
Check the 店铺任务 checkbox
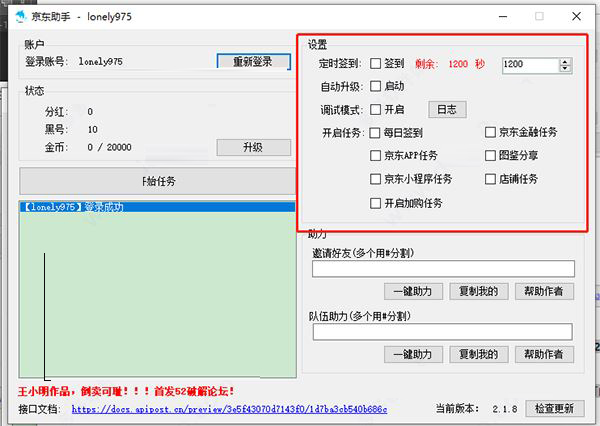[490, 179]
